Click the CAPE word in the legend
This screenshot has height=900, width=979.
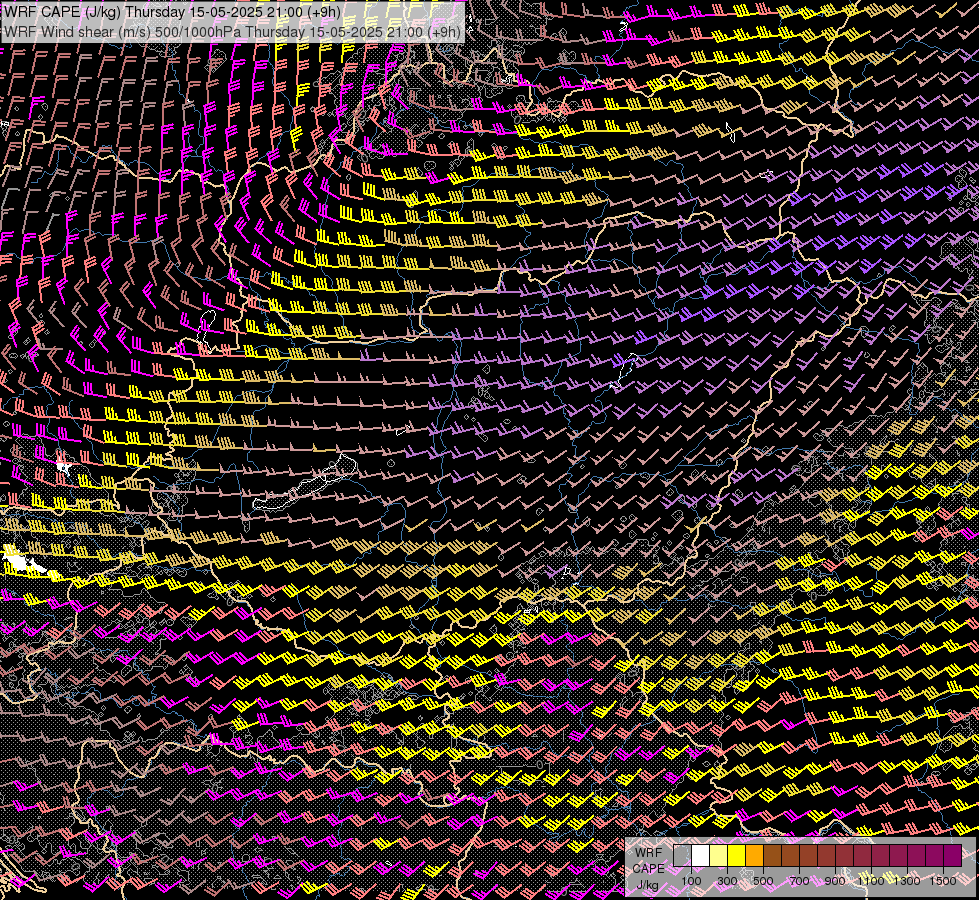(648, 869)
